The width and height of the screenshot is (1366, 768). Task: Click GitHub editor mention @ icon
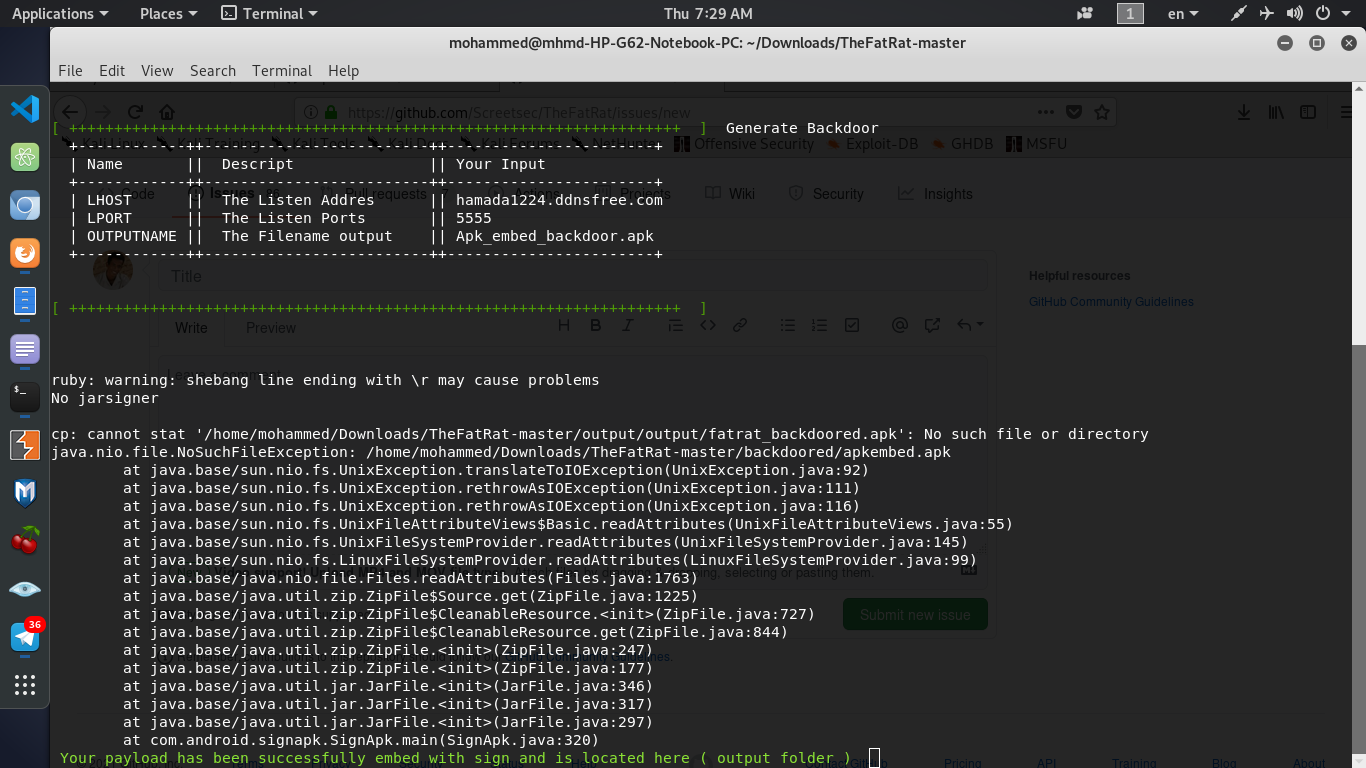click(900, 325)
